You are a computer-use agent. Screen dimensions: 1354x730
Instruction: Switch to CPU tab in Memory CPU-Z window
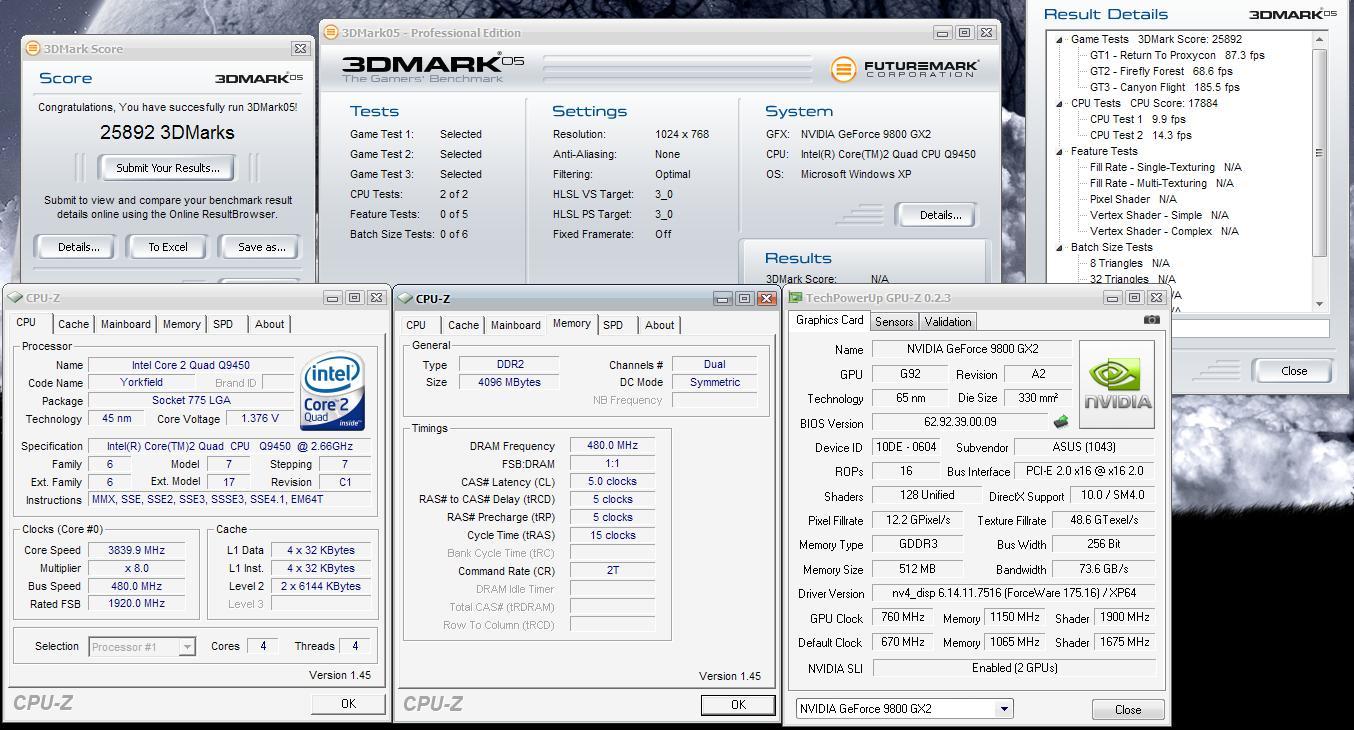416,325
